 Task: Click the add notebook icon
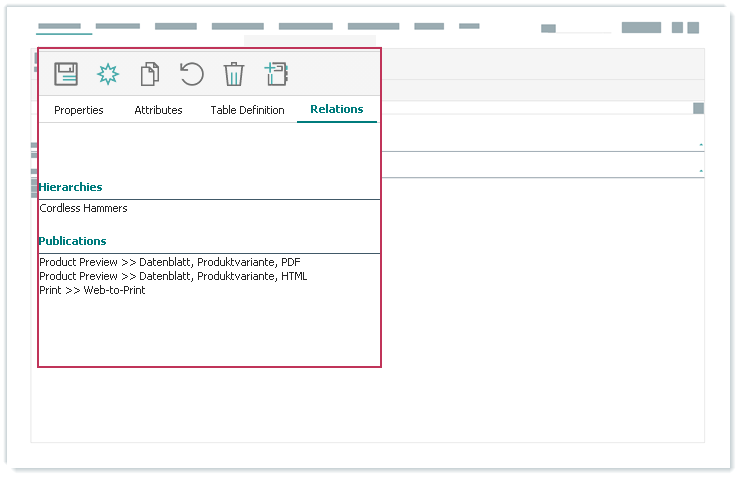point(276,74)
